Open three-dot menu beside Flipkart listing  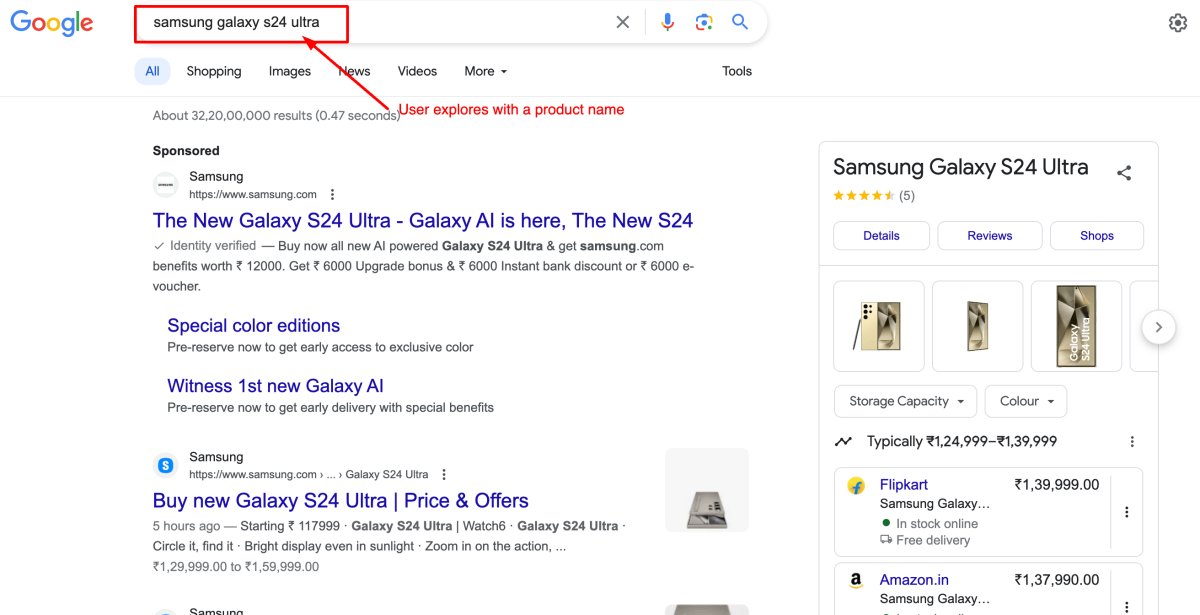tap(1126, 512)
